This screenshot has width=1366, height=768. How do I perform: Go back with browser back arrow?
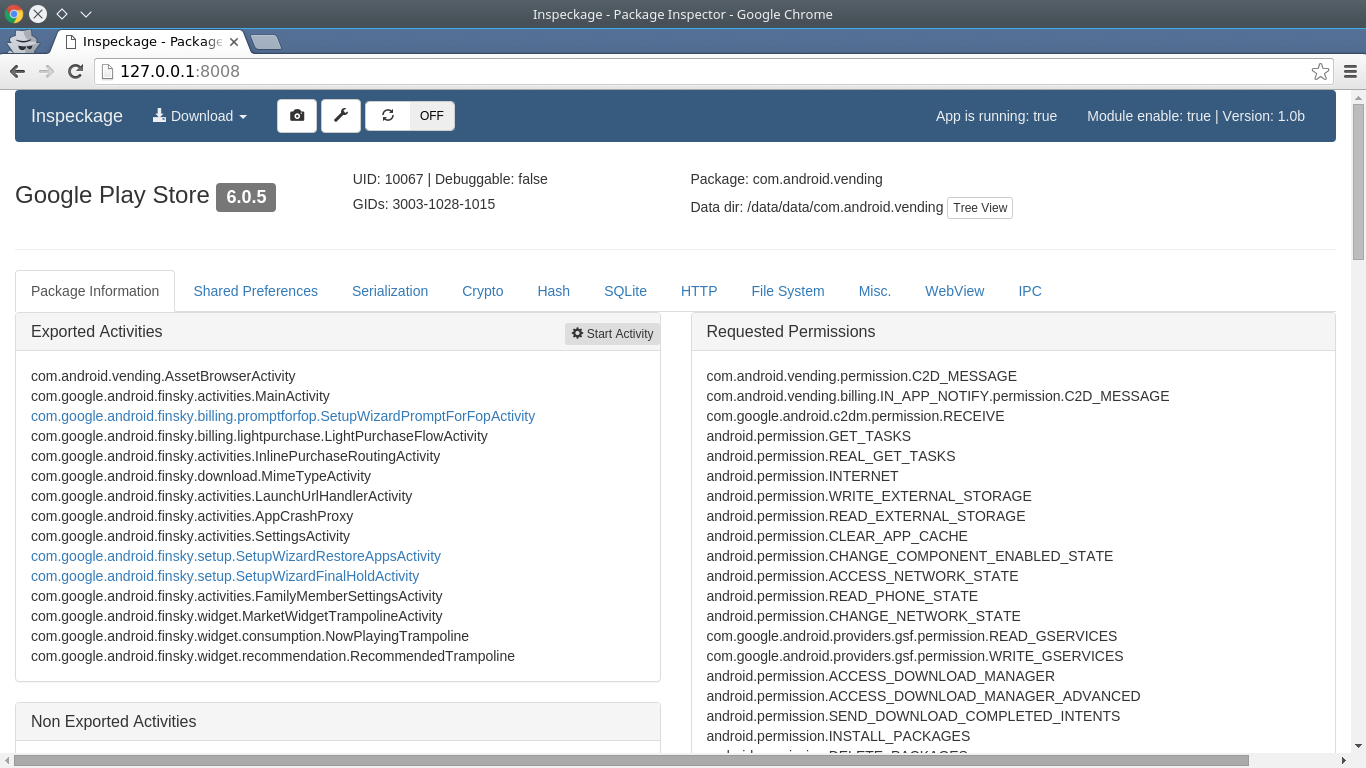pyautogui.click(x=17, y=71)
